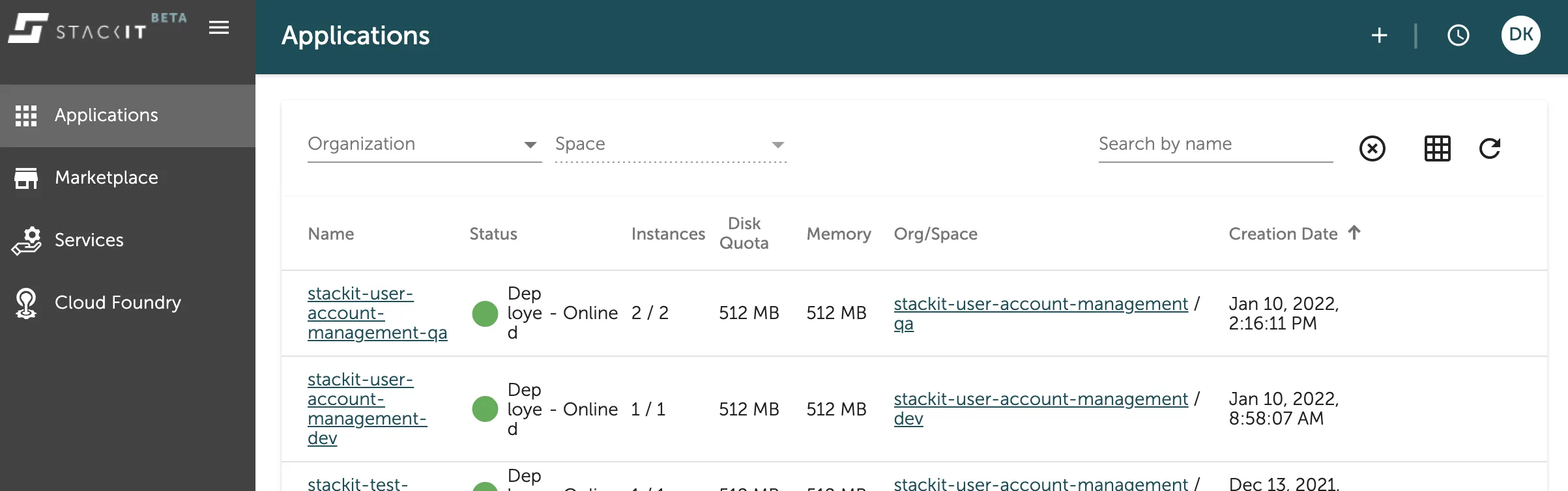Click 'Jan 10, 2022, 8:58:07 AM' date
This screenshot has height=491, width=1568.
click(x=1284, y=408)
